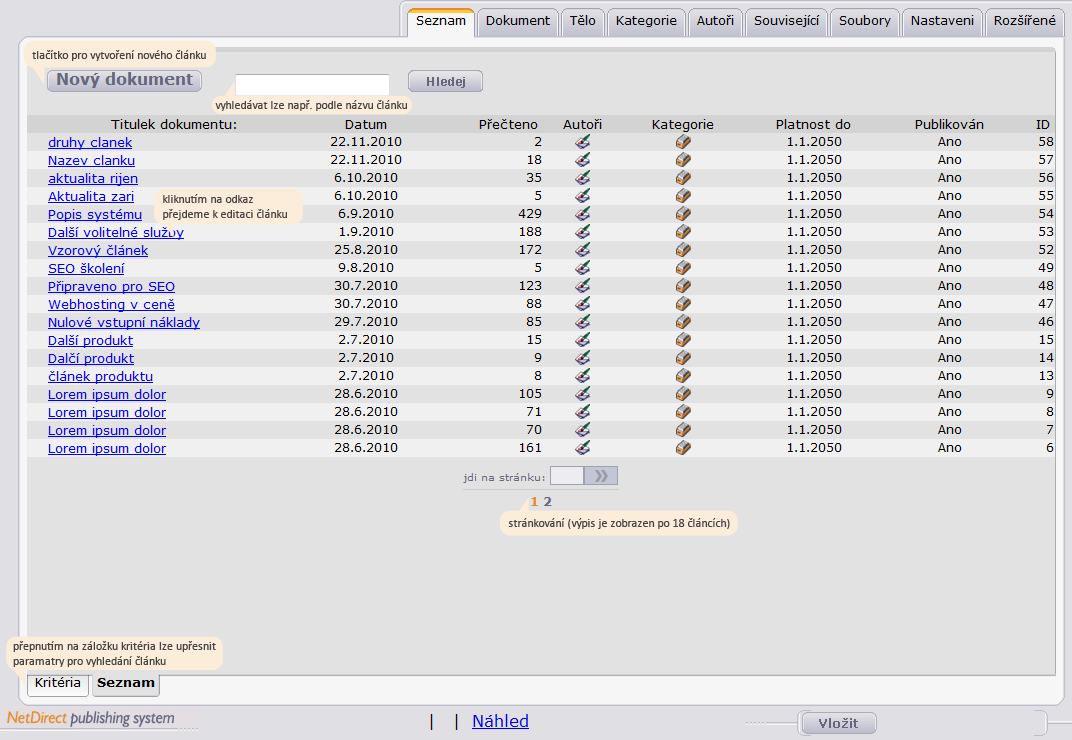Viewport: 1072px width, 740px height.
Task: Click category icon for Další volitelné služby
Action: (683, 231)
